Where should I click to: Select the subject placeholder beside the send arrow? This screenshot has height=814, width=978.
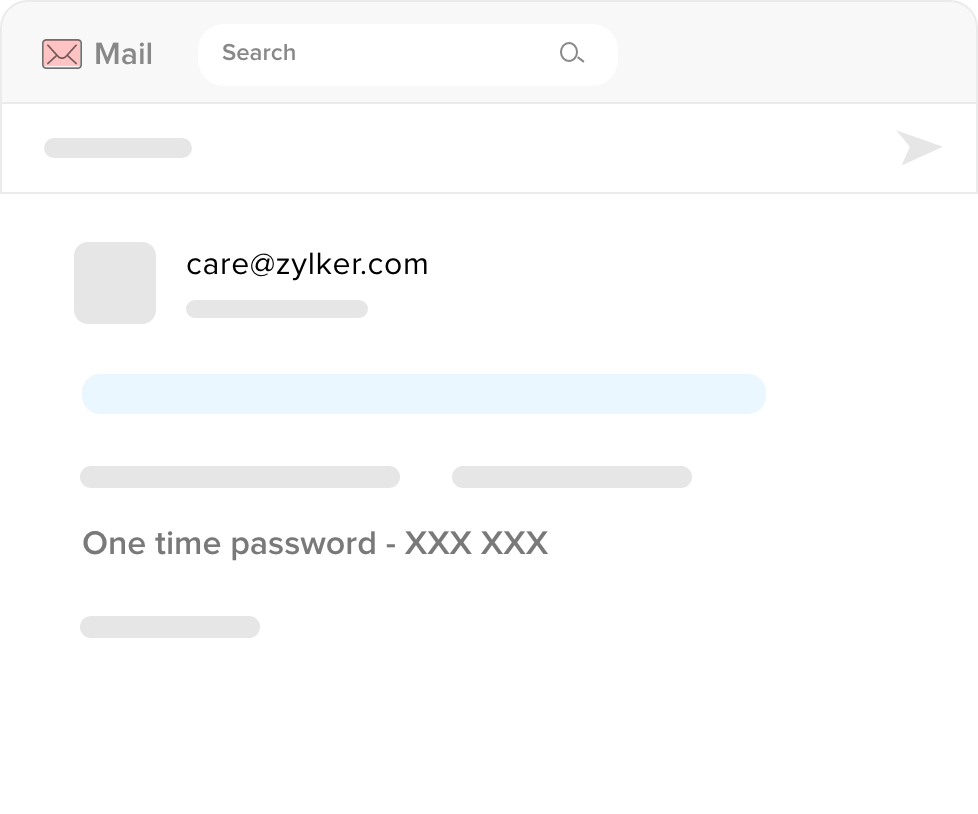[118, 148]
